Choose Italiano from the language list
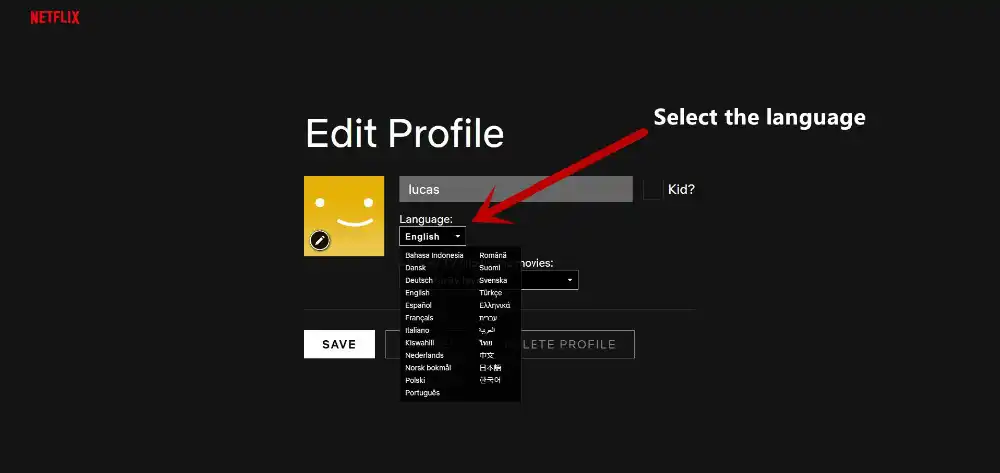Image resolution: width=1000 pixels, height=473 pixels. click(417, 330)
